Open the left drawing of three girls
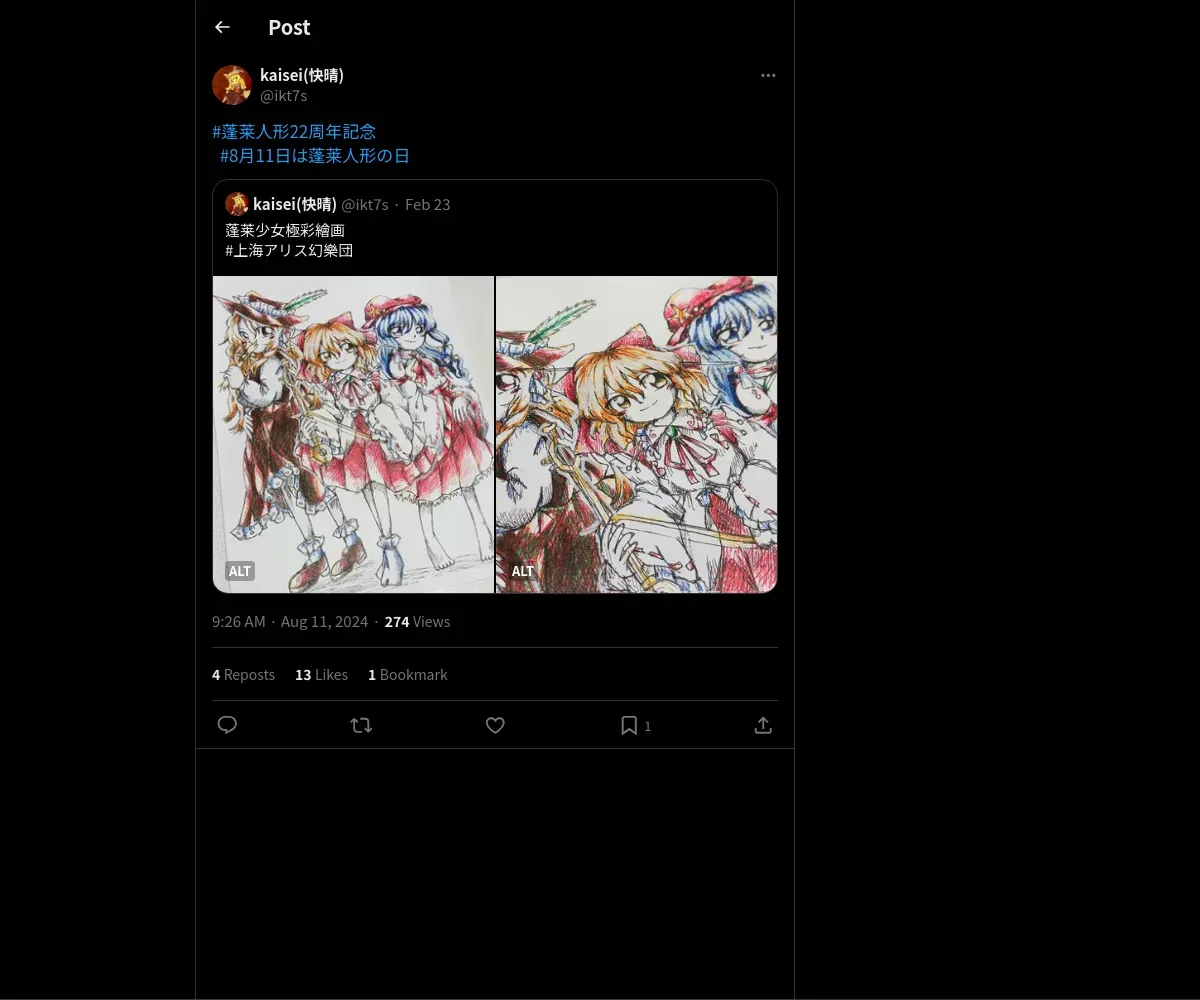Viewport: 1200px width, 1000px height. click(353, 434)
